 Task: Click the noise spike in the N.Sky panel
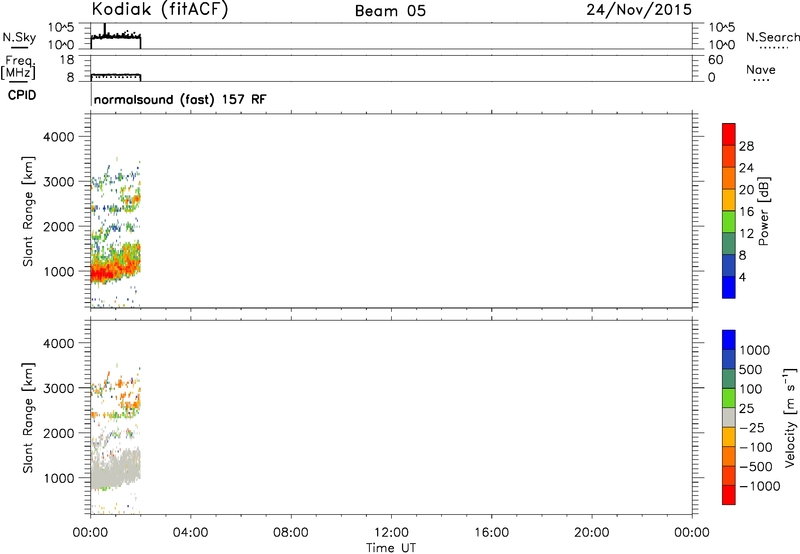click(x=105, y=29)
